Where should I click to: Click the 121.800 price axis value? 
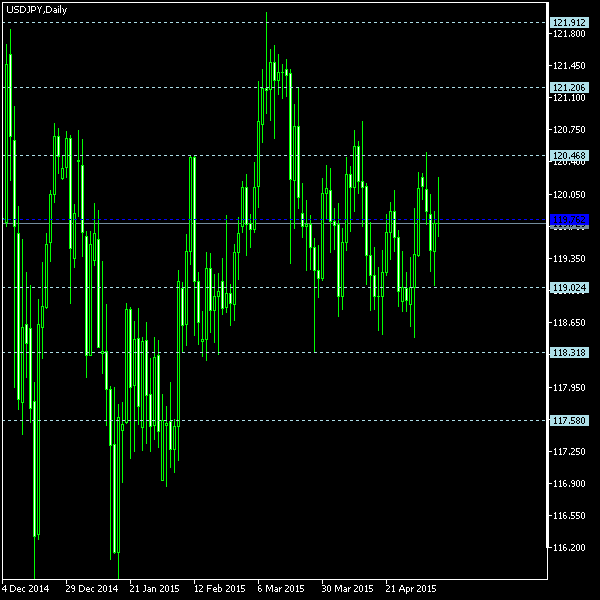tap(569, 34)
